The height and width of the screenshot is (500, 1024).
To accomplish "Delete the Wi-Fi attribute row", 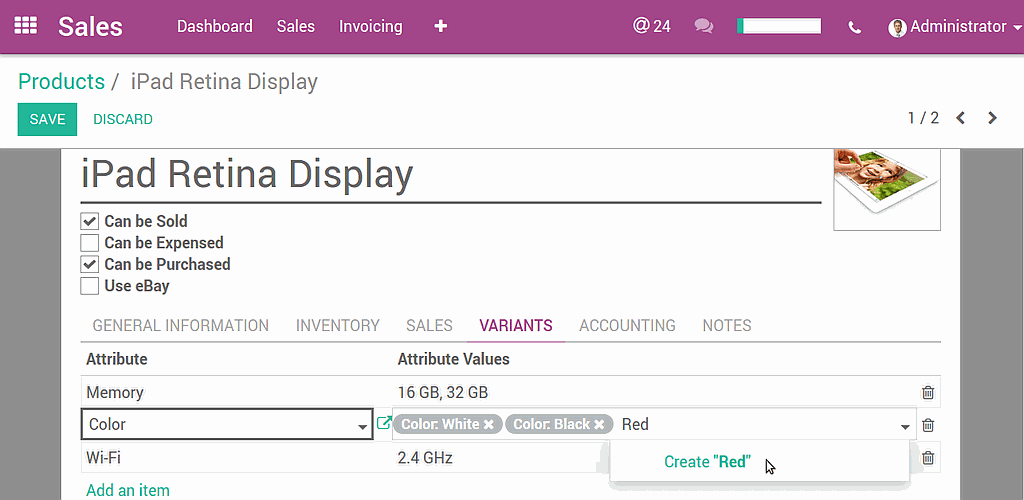I will (928, 458).
